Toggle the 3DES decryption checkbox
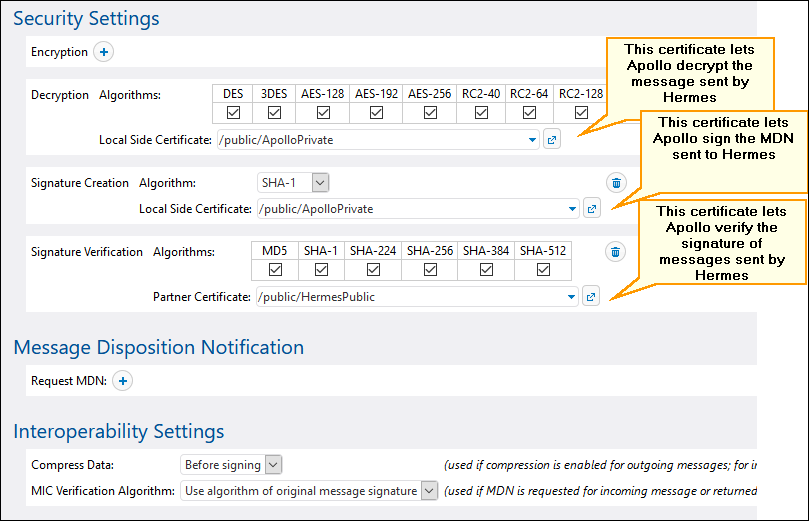This screenshot has height=521, width=809. pyautogui.click(x=273, y=113)
